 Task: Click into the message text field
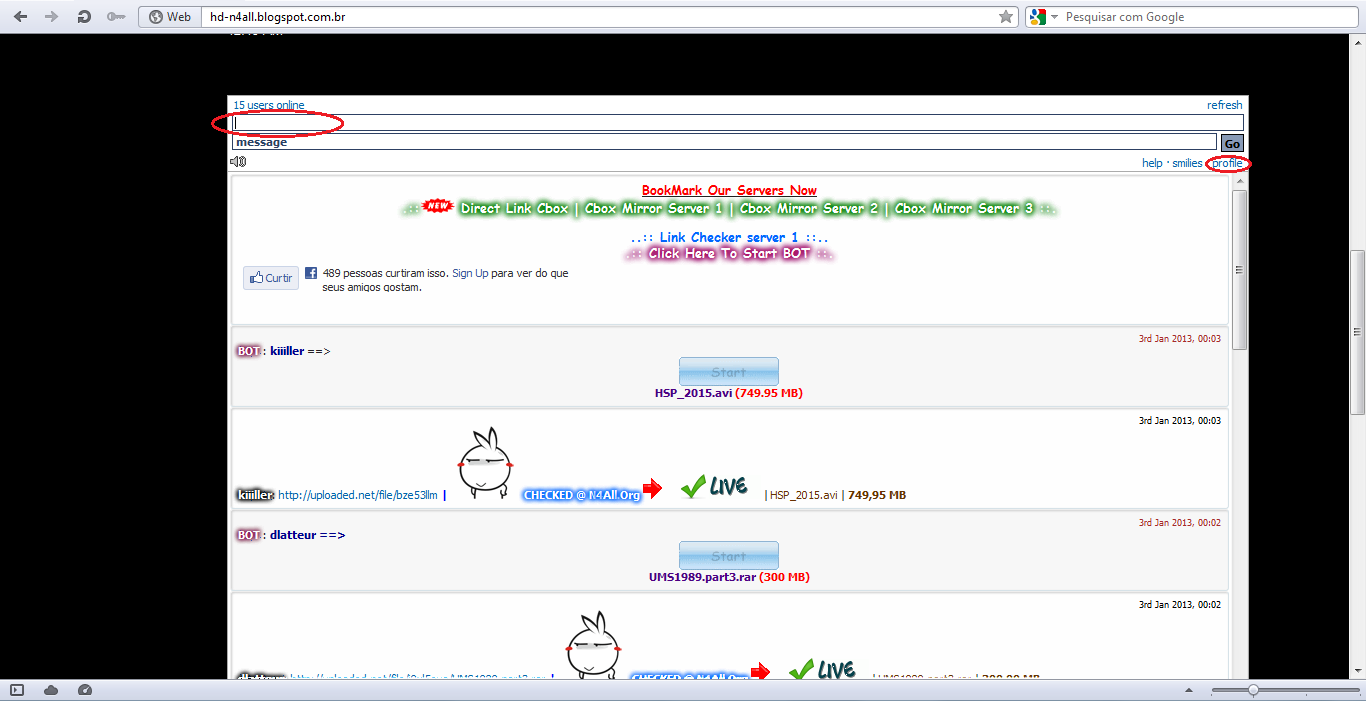point(724,142)
